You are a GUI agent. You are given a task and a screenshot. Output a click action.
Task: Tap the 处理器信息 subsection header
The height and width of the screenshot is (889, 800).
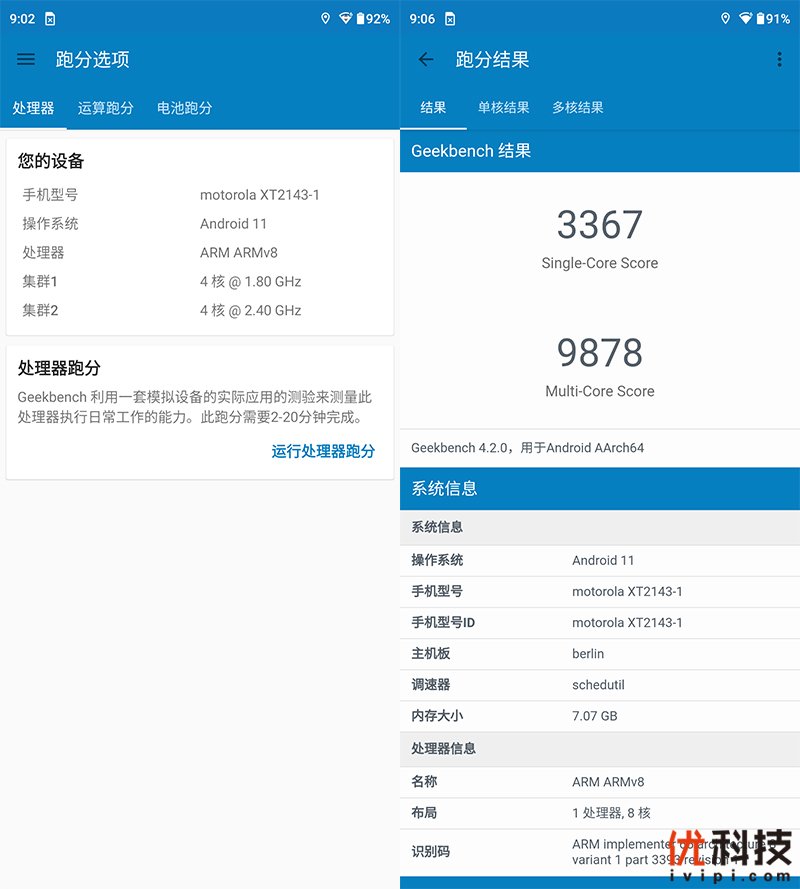point(600,749)
